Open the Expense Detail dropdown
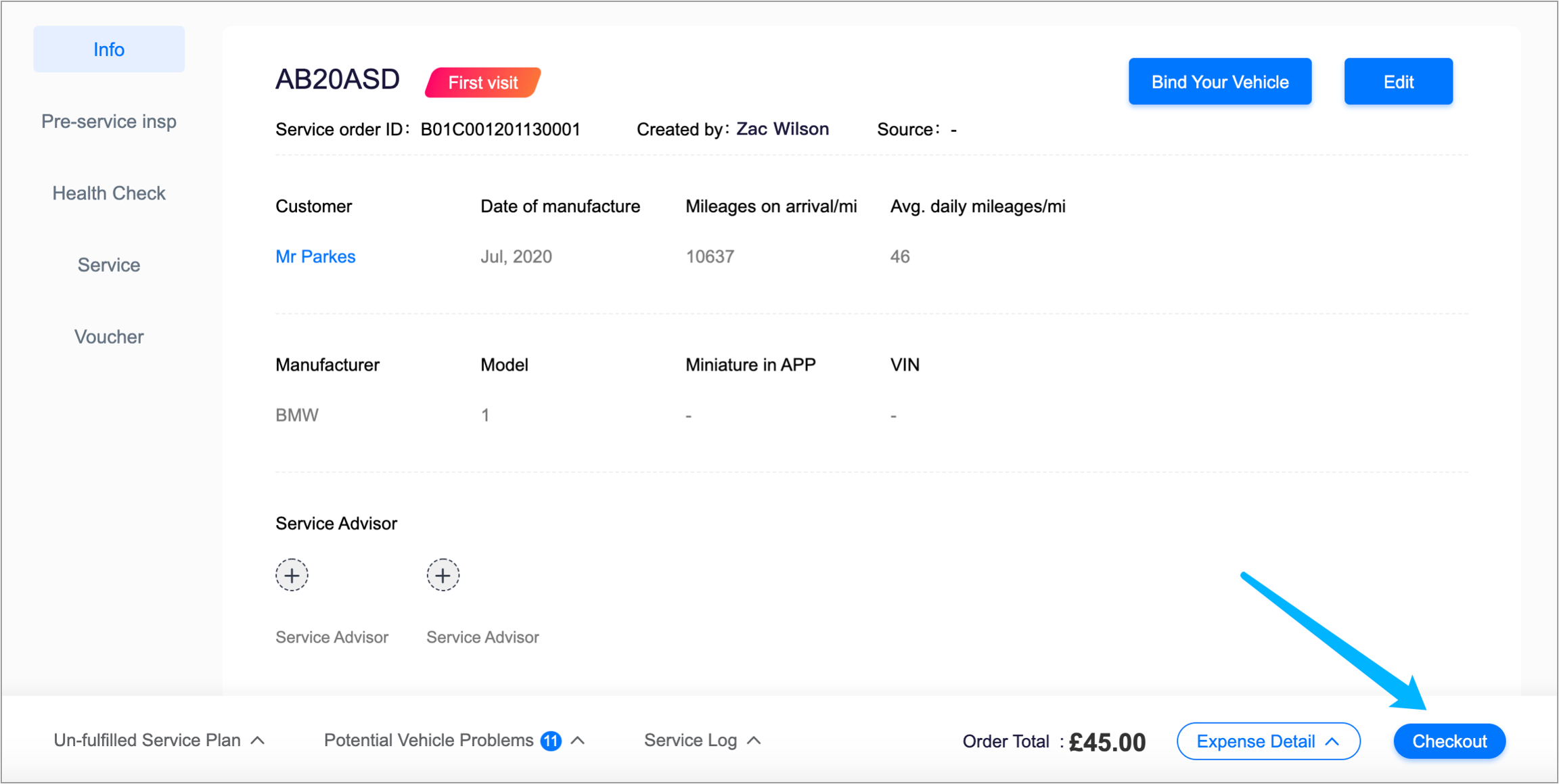This screenshot has height=784, width=1559. [x=1268, y=741]
